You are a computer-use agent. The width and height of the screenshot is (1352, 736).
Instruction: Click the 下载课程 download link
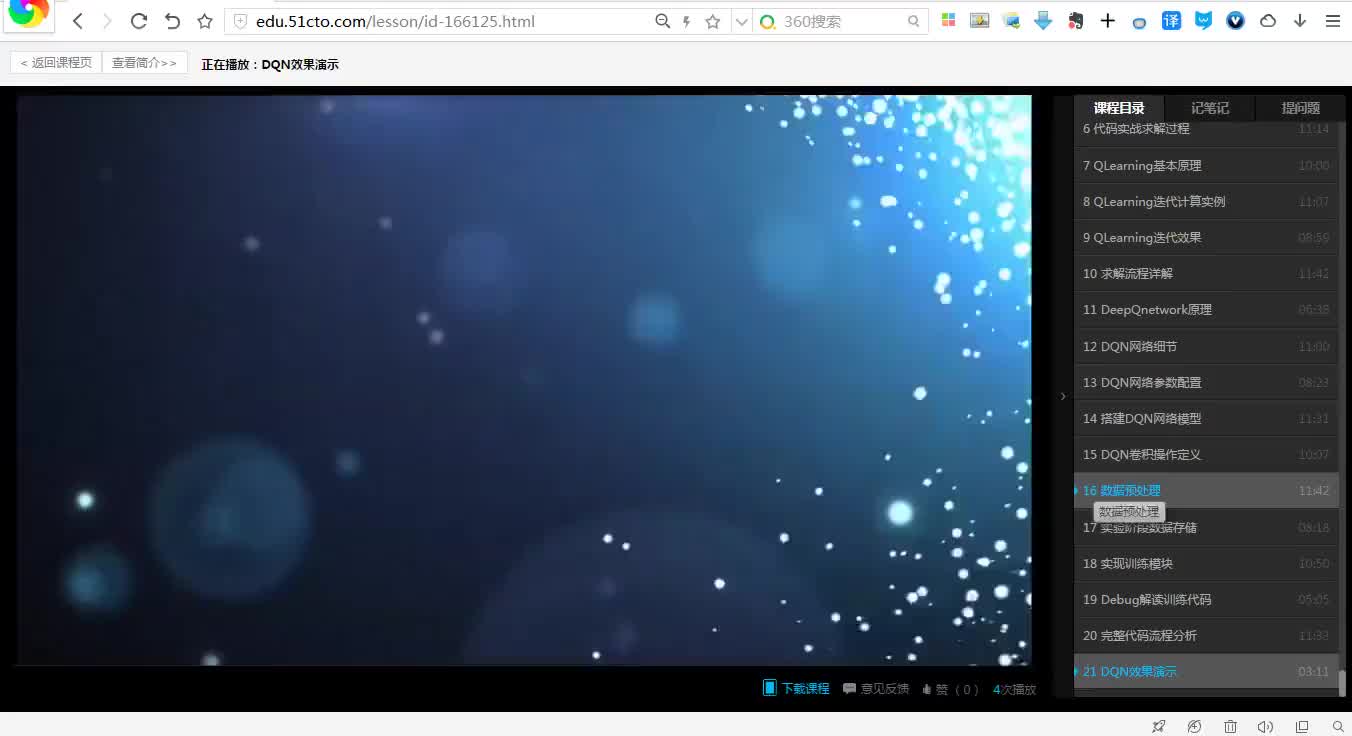click(x=796, y=688)
